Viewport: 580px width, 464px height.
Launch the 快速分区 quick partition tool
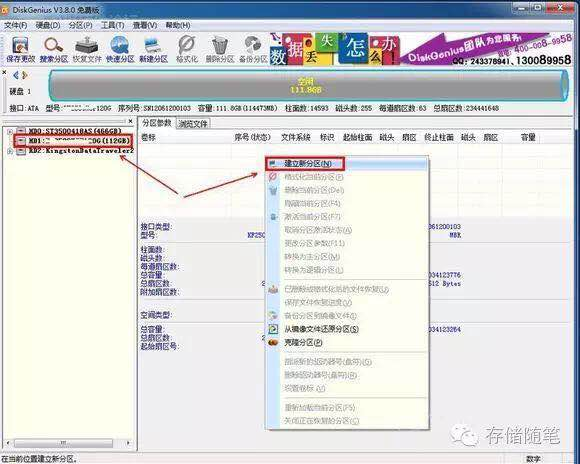click(x=120, y=50)
